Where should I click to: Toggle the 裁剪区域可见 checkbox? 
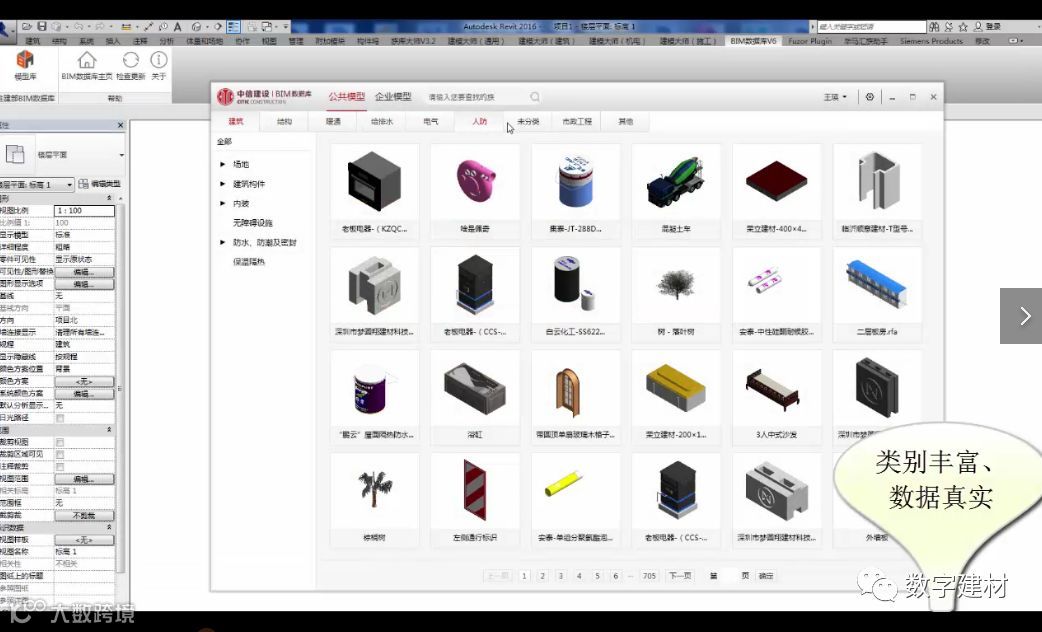tap(60, 455)
